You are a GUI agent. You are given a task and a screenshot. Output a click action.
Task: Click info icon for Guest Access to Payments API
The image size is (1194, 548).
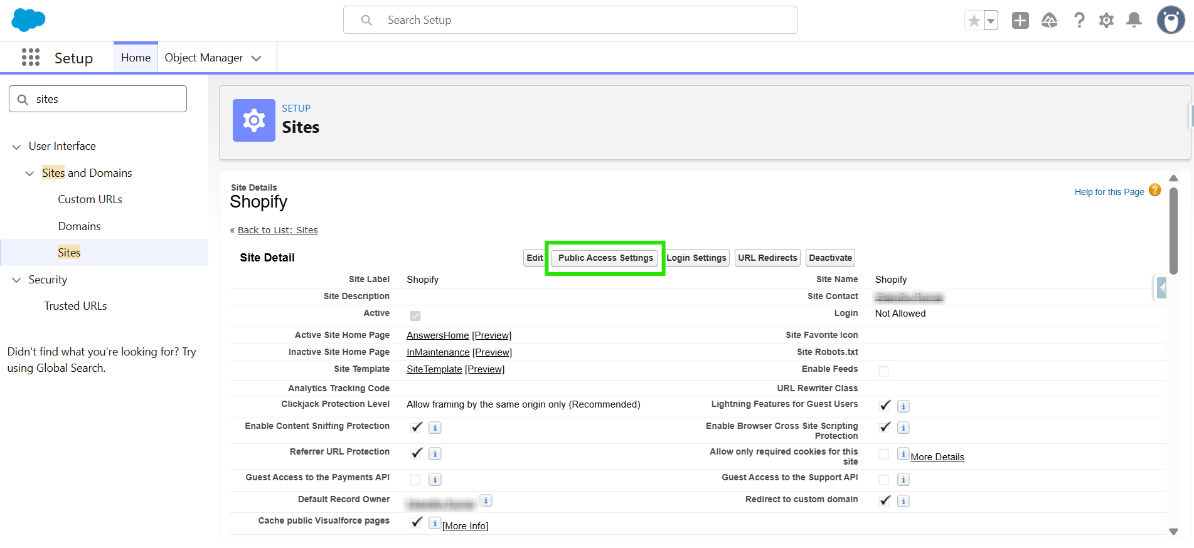pyautogui.click(x=435, y=480)
